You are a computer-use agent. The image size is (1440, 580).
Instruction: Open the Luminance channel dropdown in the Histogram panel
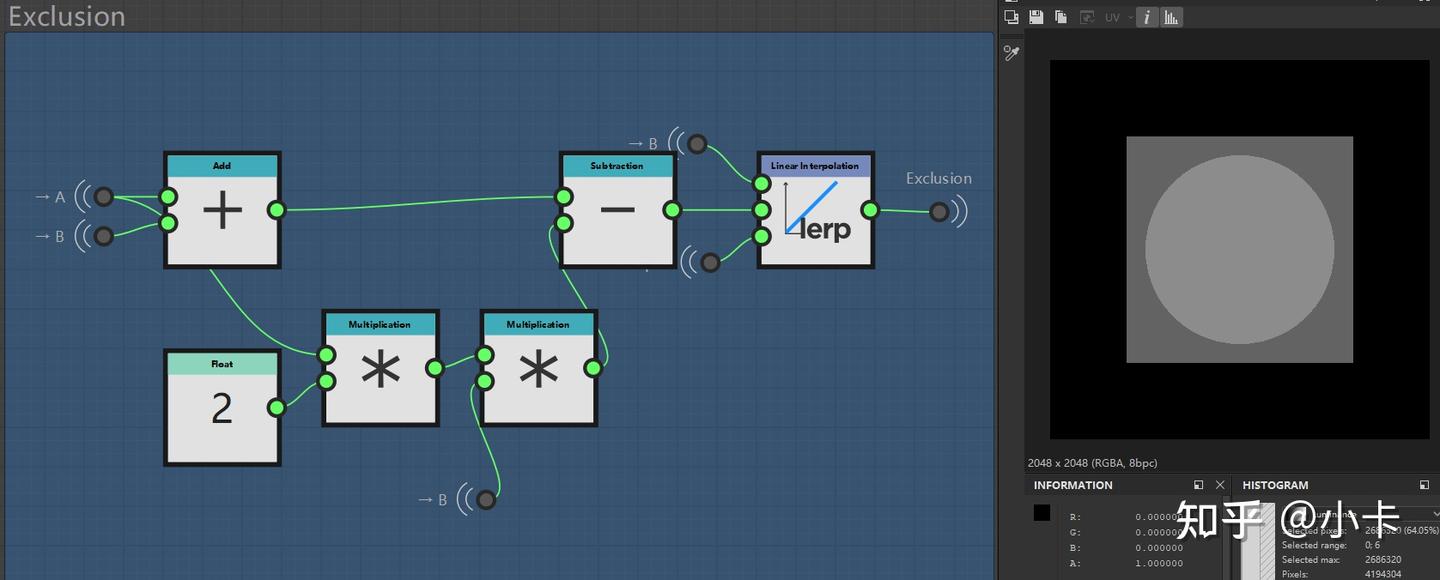tap(1360, 514)
